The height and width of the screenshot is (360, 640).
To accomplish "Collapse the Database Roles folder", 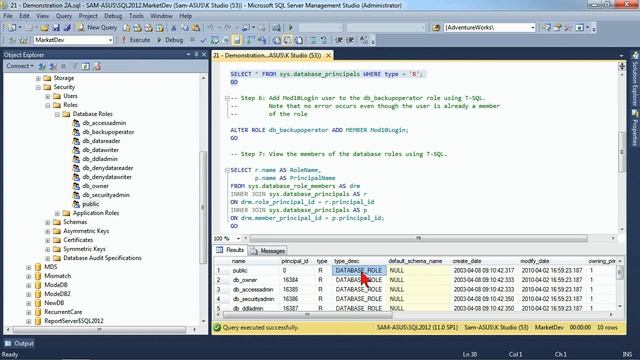I will (57, 114).
